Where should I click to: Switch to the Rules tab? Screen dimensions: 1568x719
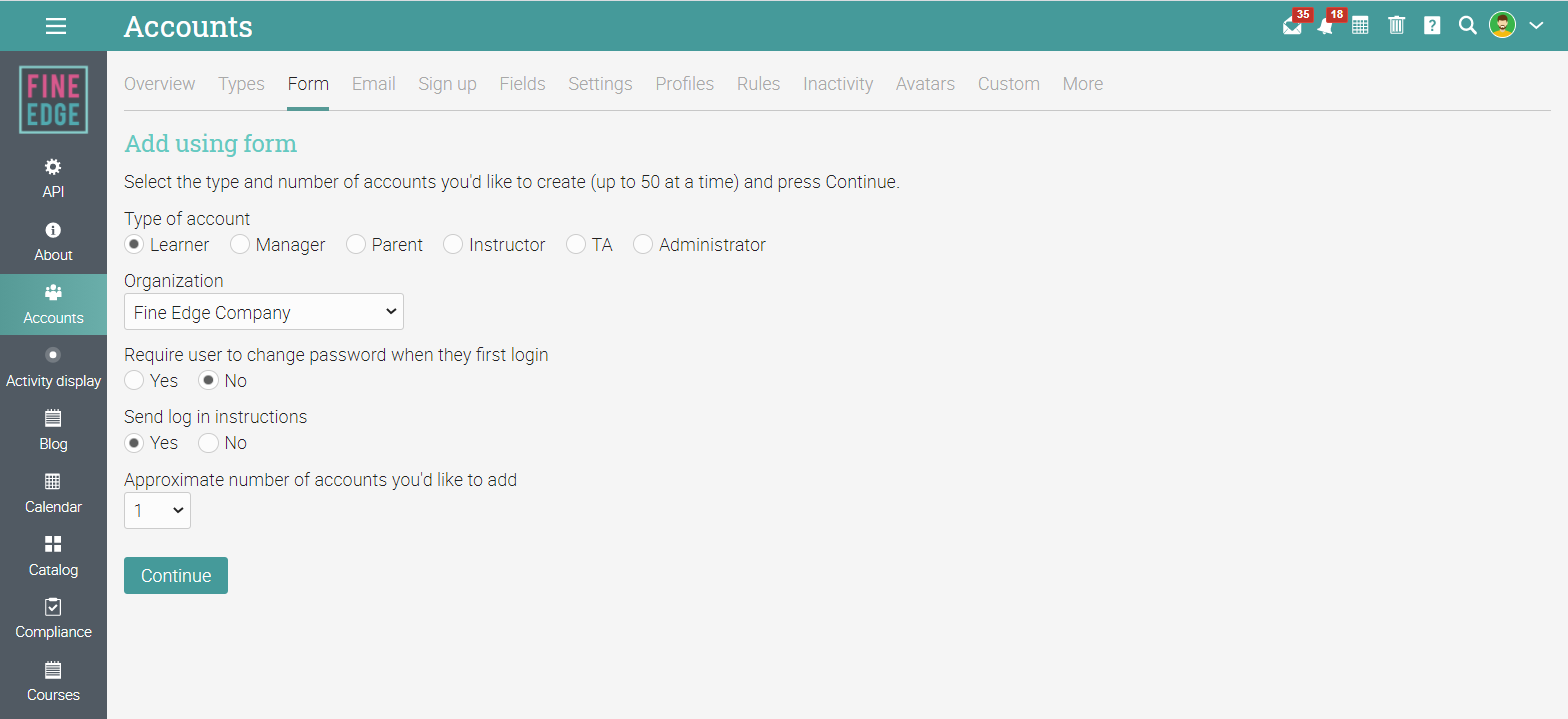[758, 84]
